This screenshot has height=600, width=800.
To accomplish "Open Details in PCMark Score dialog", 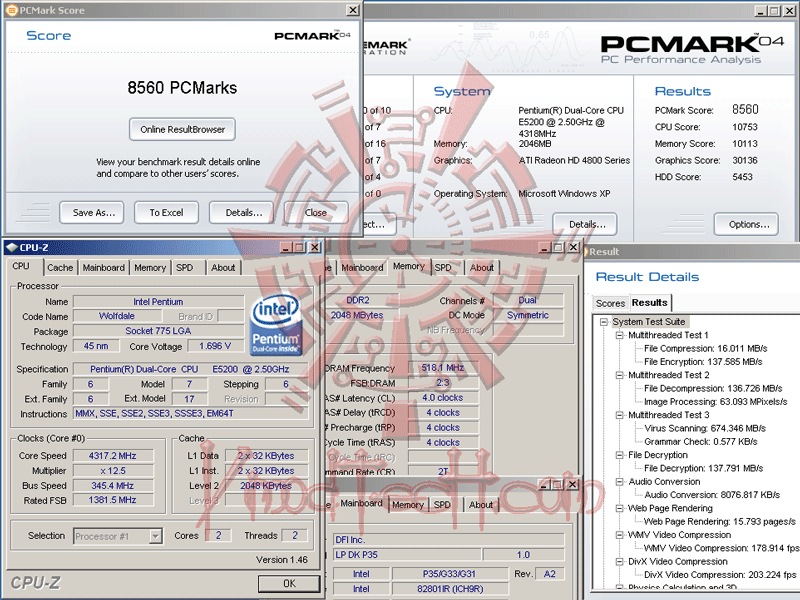I will pos(241,213).
